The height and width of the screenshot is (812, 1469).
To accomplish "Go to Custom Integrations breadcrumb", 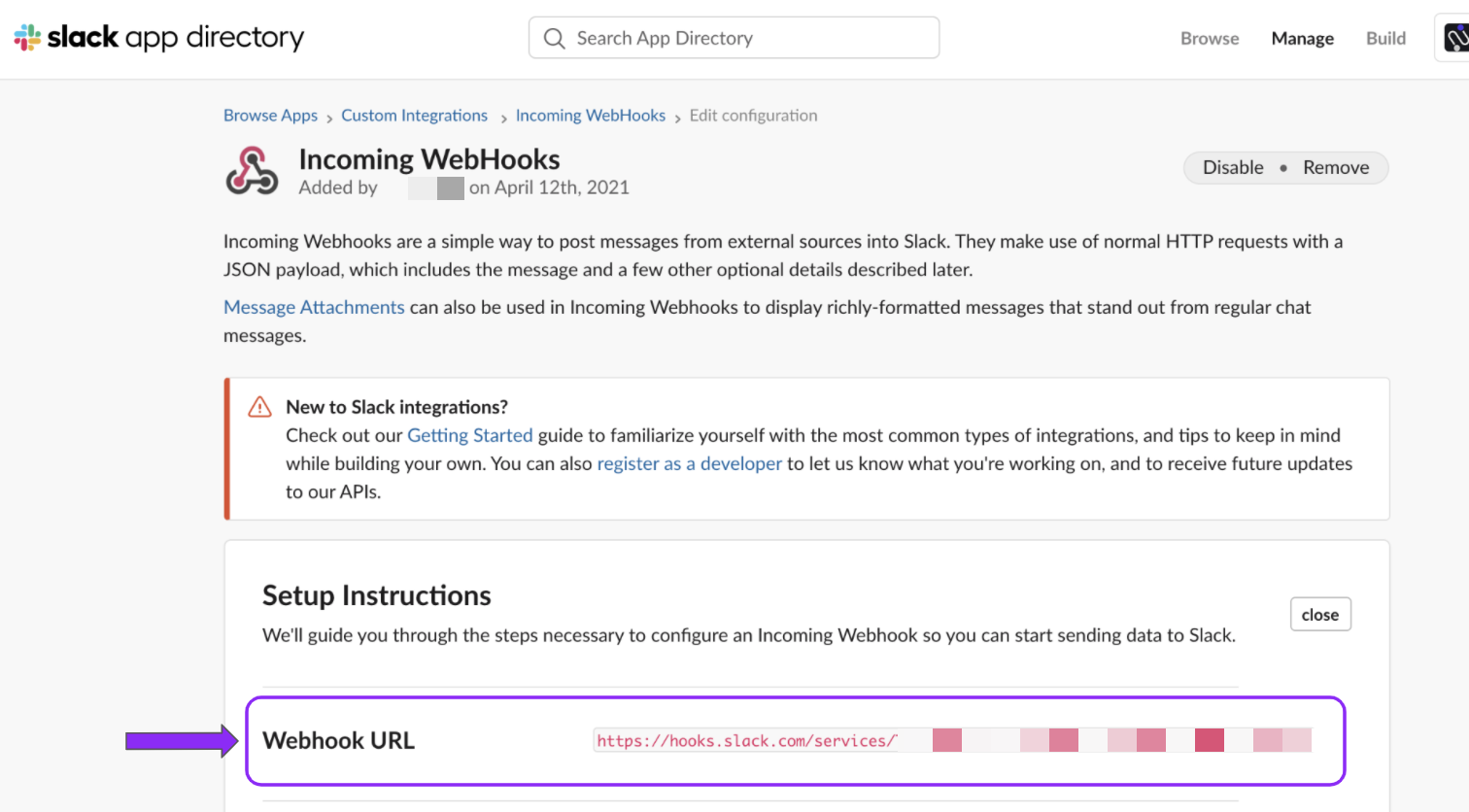I will coord(414,116).
